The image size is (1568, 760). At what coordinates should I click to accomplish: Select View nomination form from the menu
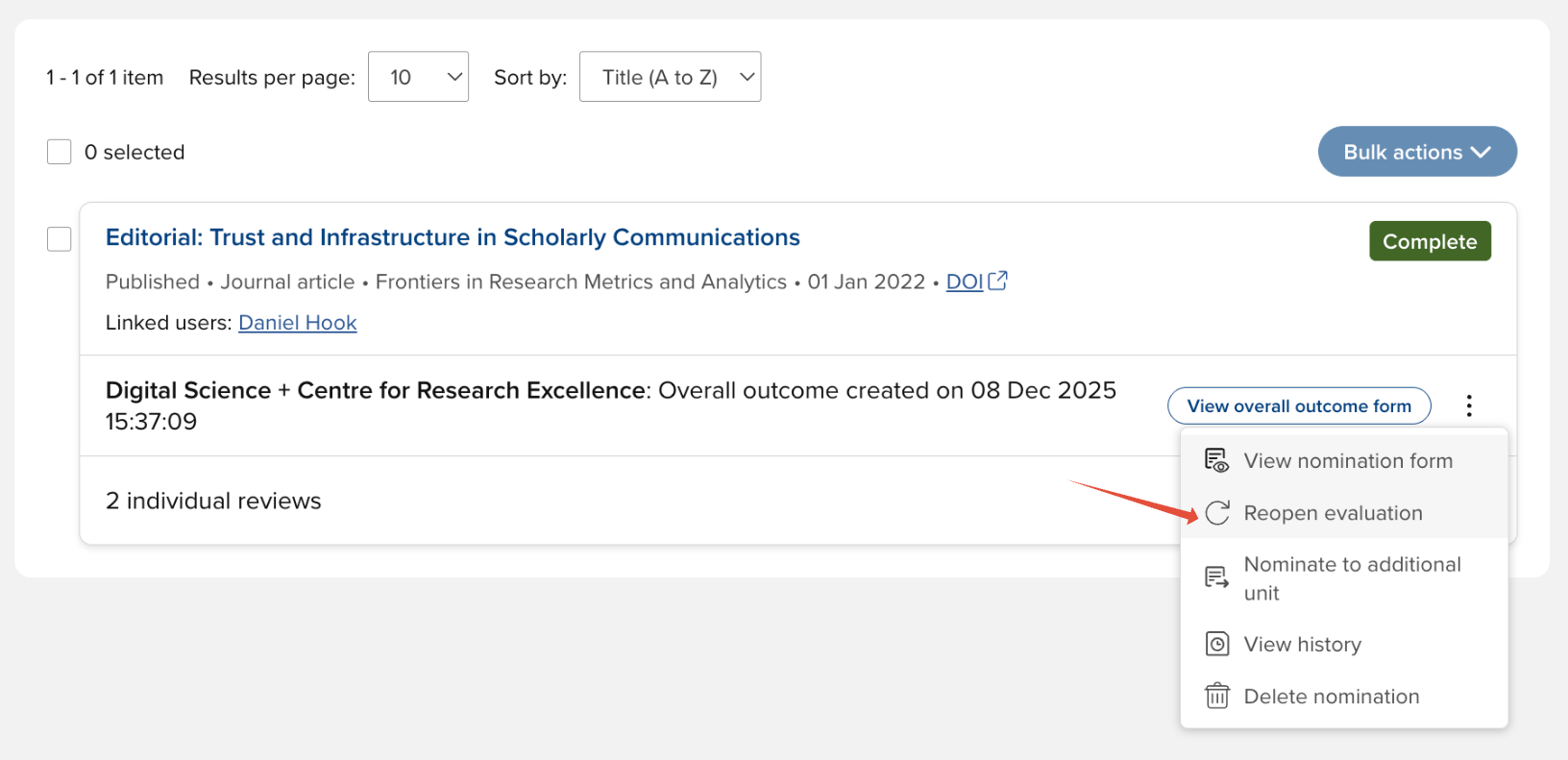click(x=1347, y=461)
